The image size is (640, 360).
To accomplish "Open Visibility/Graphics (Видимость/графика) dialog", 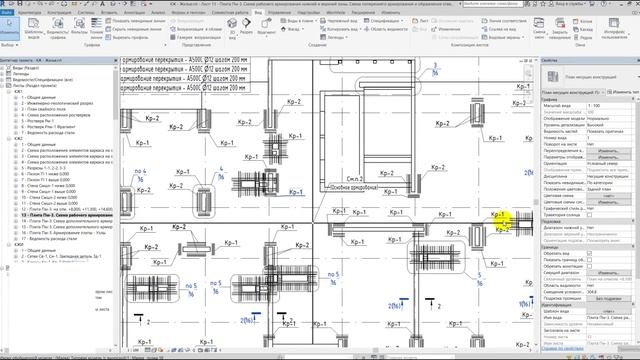I will click(x=58, y=28).
